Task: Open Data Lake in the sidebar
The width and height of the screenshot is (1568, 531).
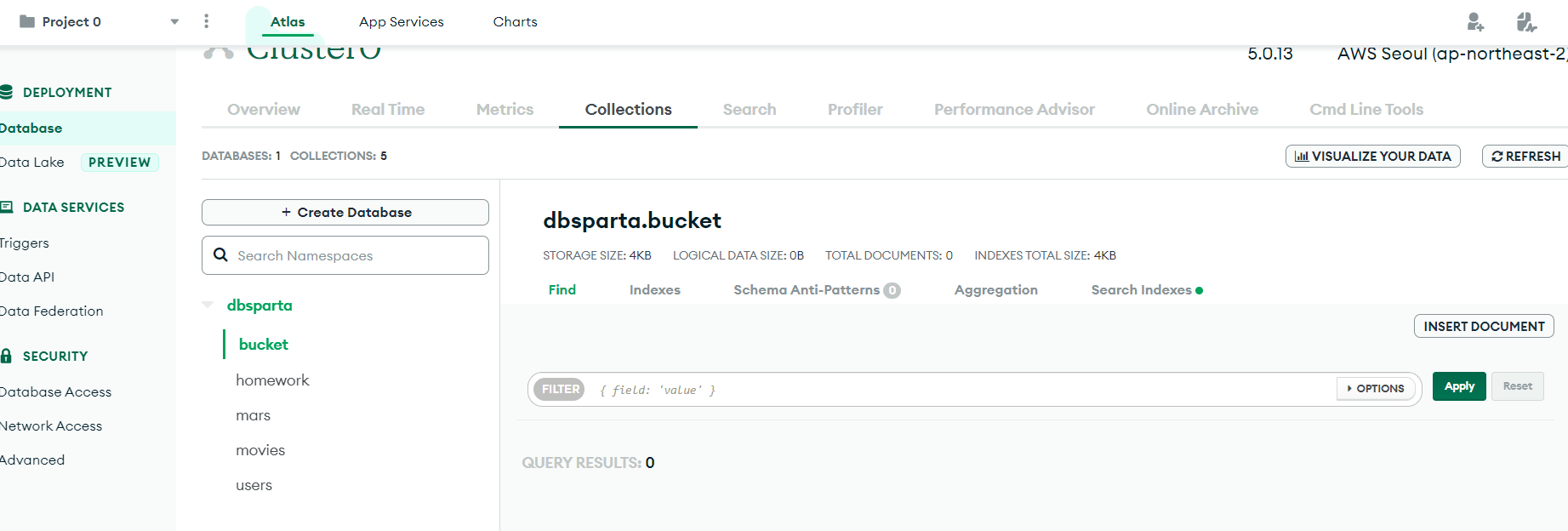Action: [x=32, y=163]
